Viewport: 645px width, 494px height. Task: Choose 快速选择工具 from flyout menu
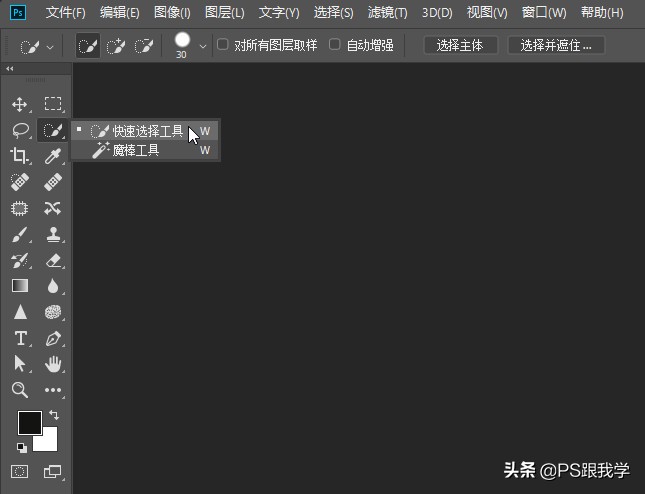click(145, 131)
